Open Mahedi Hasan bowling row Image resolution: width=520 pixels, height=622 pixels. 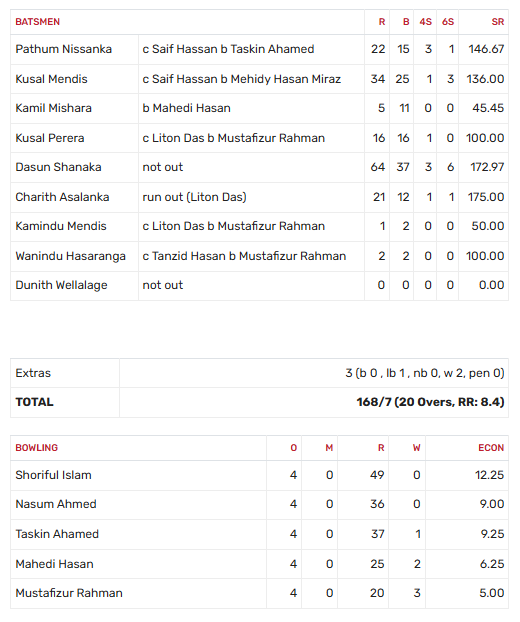point(259,564)
